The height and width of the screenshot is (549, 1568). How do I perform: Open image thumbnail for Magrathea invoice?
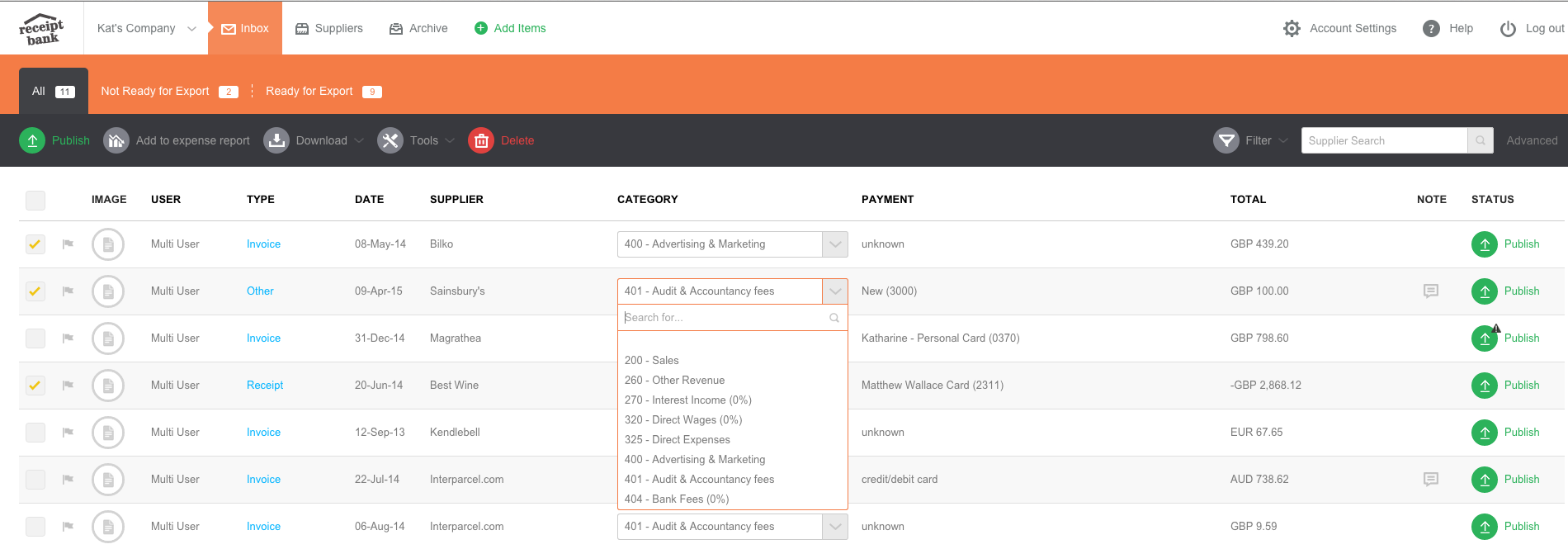pos(108,338)
